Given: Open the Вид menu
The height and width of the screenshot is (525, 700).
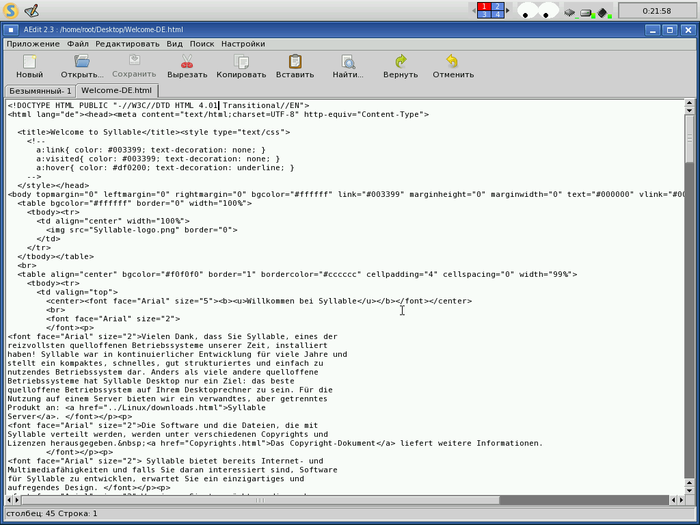Looking at the screenshot, I should click(x=174, y=44).
